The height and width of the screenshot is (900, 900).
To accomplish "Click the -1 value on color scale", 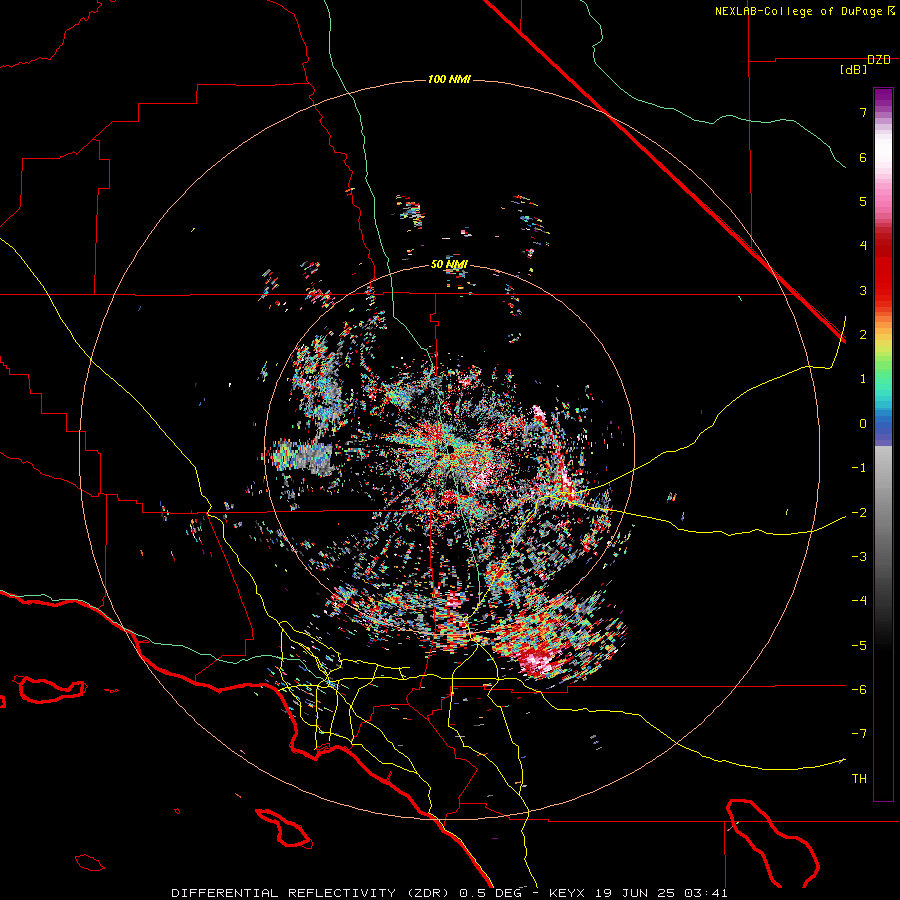I will tap(859, 468).
